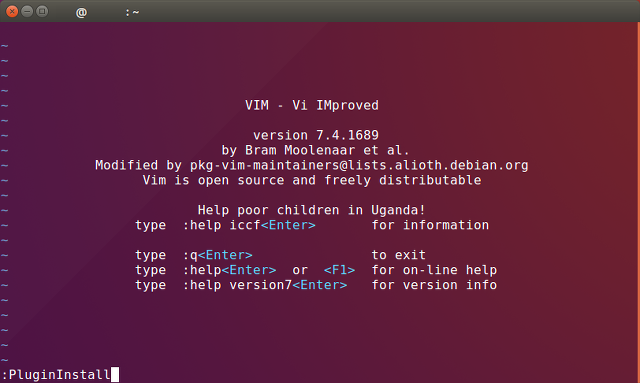The image size is (640, 383).
Task: Click the right-edge terminal scrollbar
Action: pyautogui.click(x=638, y=203)
